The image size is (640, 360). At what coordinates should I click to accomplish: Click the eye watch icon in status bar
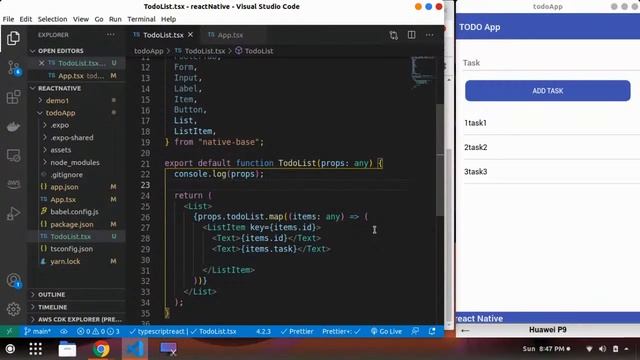64,331
